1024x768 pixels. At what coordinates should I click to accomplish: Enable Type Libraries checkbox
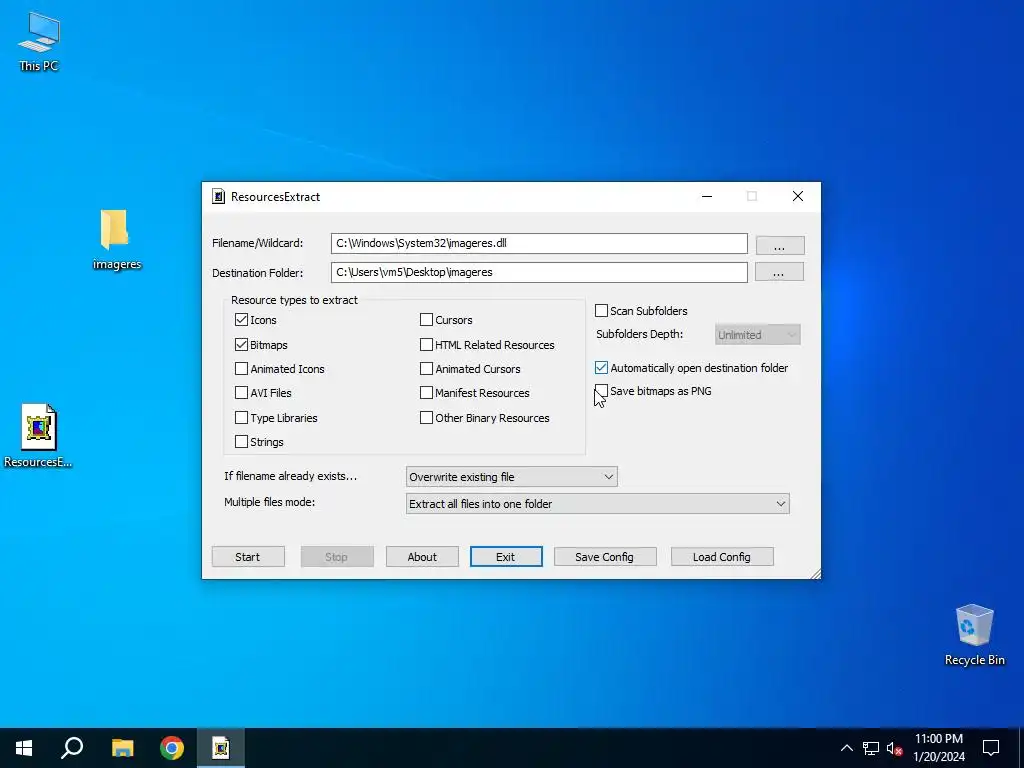coord(241,418)
